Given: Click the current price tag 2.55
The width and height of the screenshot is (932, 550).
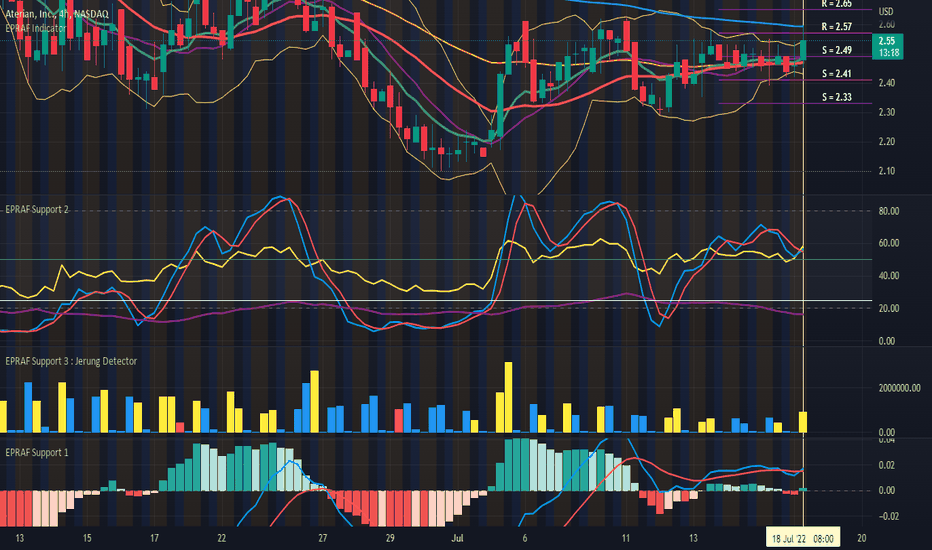Looking at the screenshot, I should tap(887, 46).
